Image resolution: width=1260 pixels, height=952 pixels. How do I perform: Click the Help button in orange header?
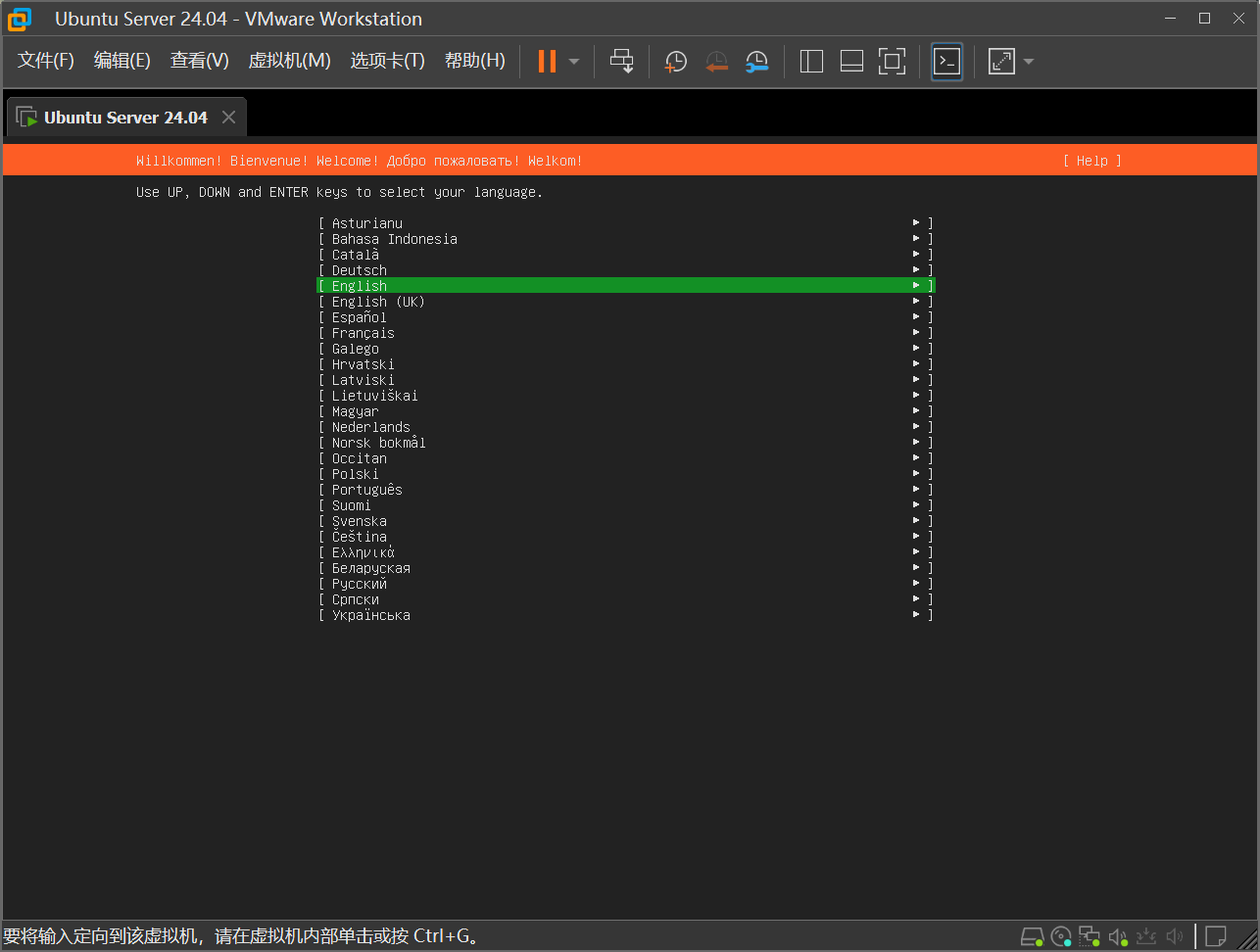pyautogui.click(x=1092, y=161)
